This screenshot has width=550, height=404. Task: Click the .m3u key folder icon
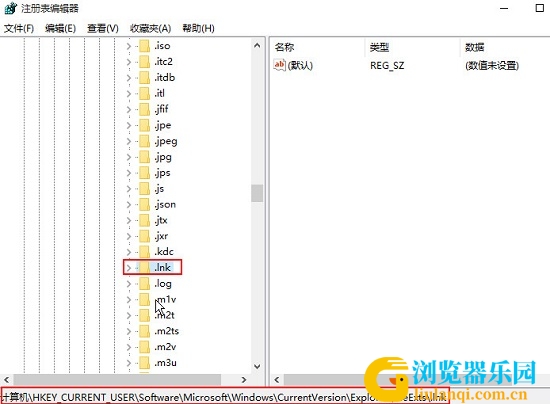click(145, 363)
